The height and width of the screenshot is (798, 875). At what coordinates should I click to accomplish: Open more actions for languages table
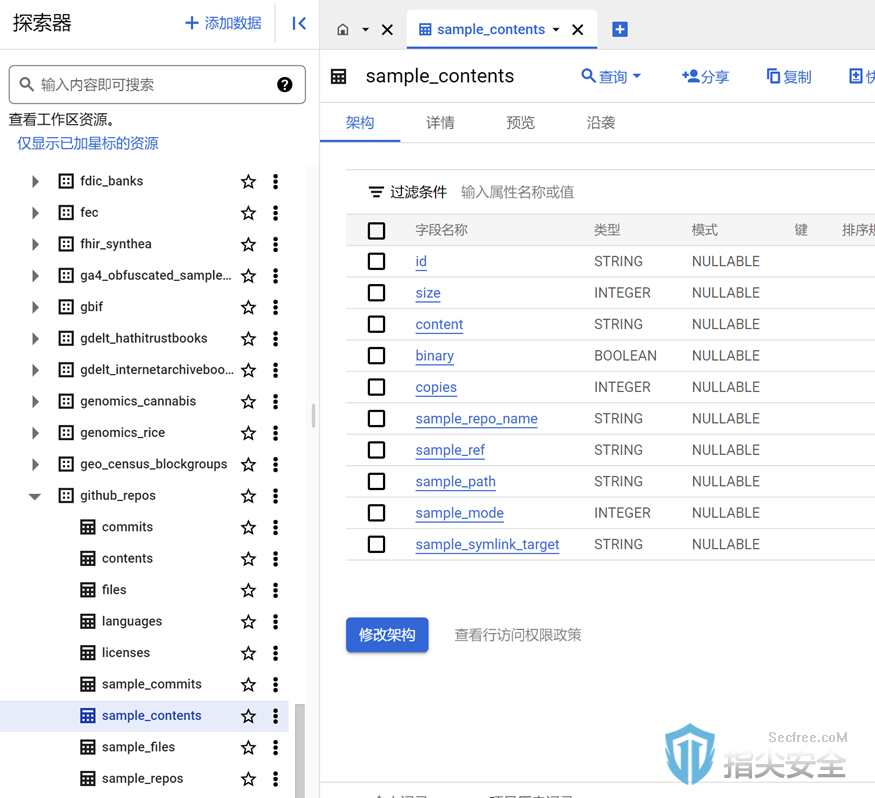[275, 622]
